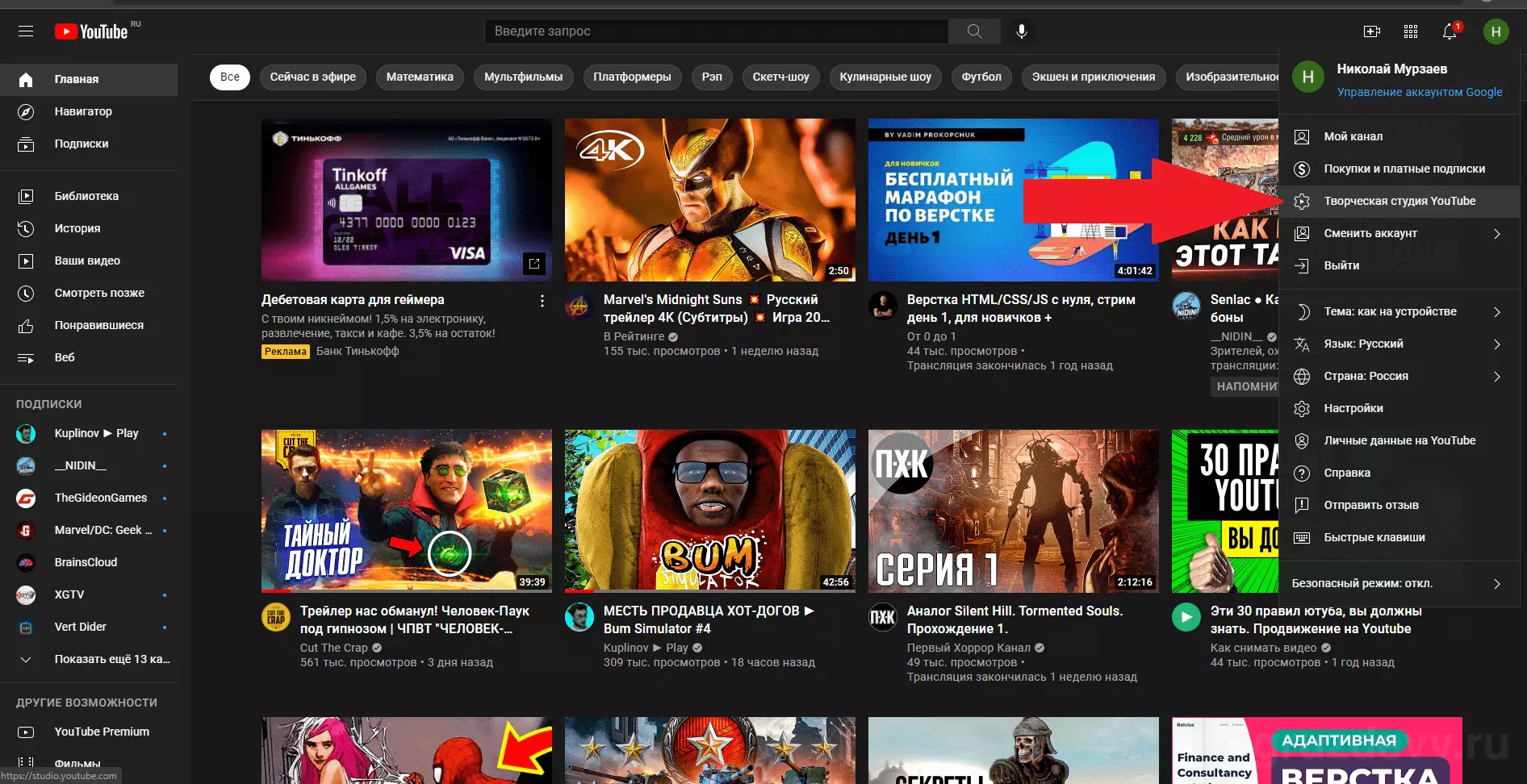Screen dimensions: 1527x784
Task: Open МЕСТЬ ПРОДАВЦА ХОТ-ДОГОВ video title
Action: [709, 619]
